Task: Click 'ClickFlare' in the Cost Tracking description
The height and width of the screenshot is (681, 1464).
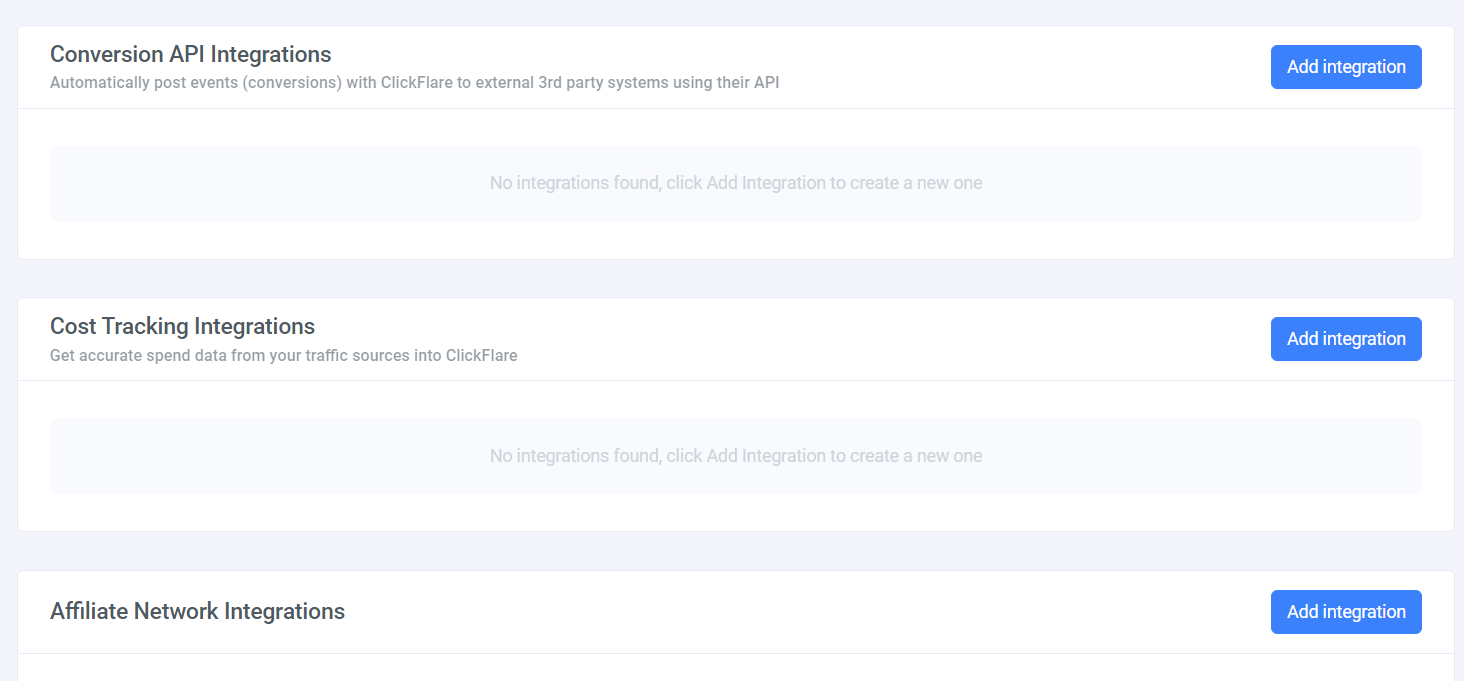Action: (481, 355)
